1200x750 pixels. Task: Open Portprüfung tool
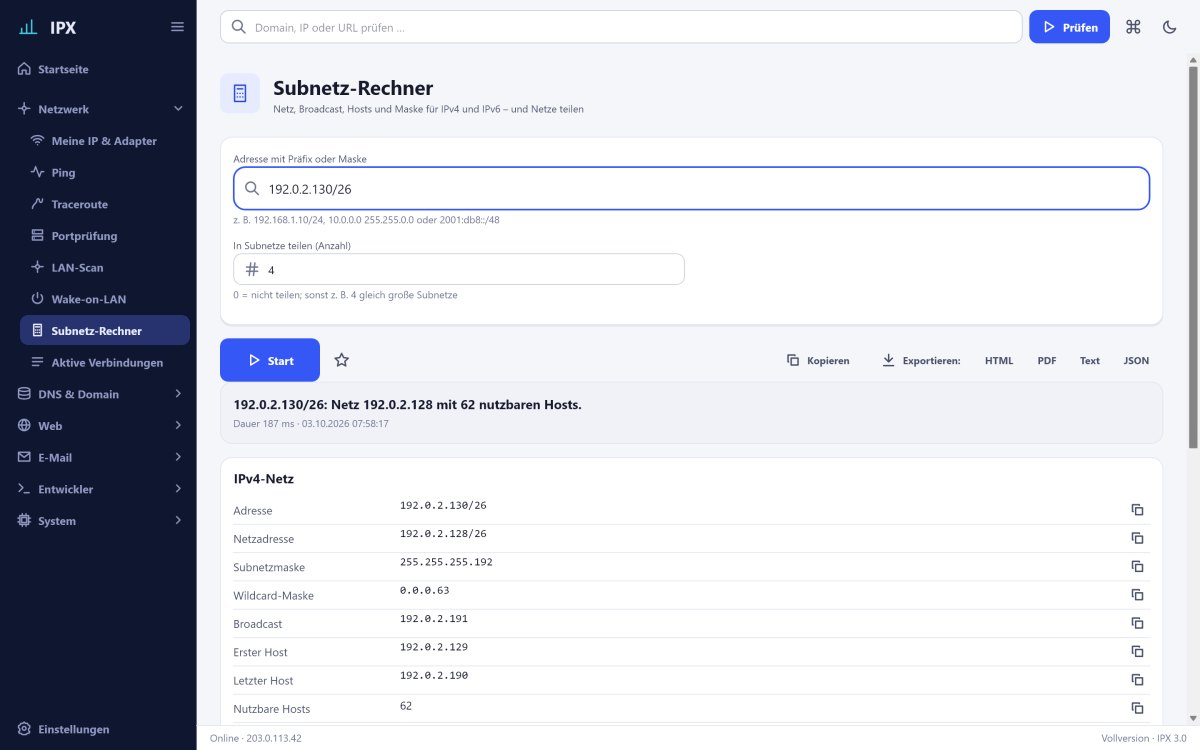pyautogui.click(x=105, y=236)
